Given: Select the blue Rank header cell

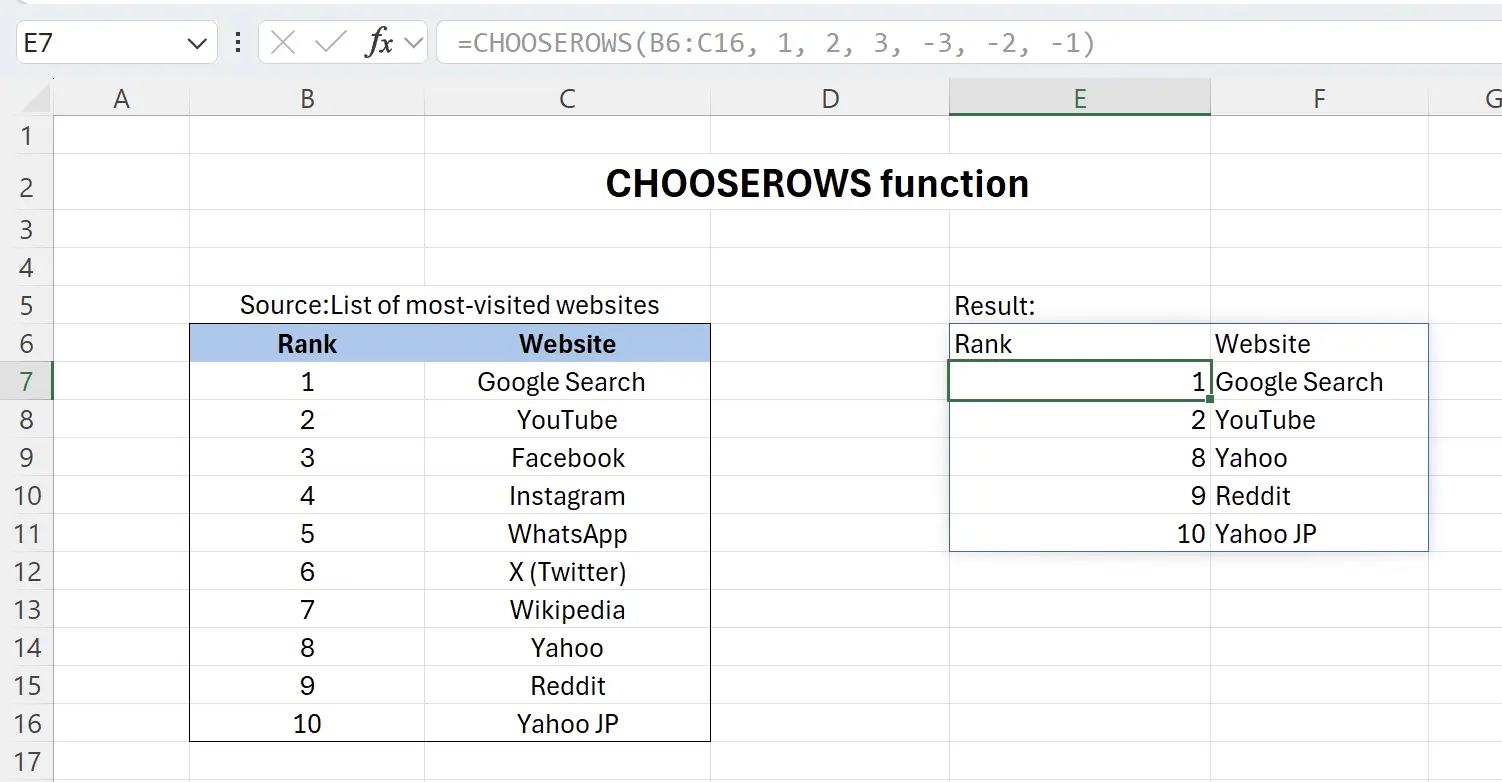Looking at the screenshot, I should (x=307, y=343).
